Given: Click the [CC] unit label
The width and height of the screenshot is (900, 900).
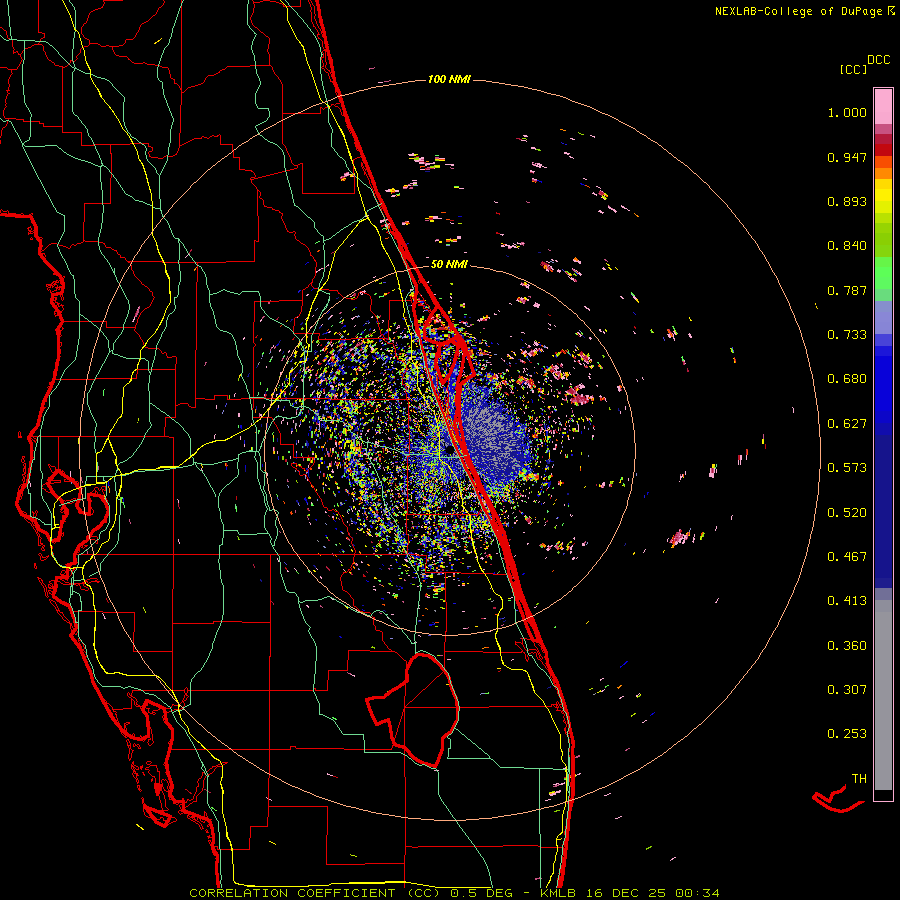Looking at the screenshot, I should tap(853, 69).
